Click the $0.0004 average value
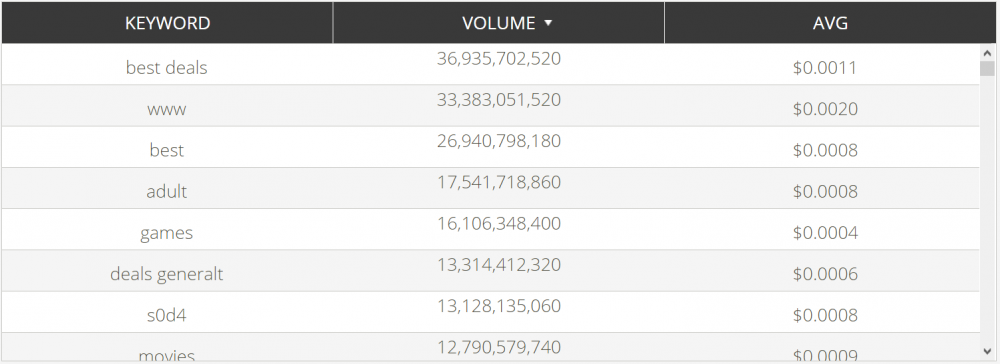This screenshot has width=1000, height=364. click(x=825, y=233)
